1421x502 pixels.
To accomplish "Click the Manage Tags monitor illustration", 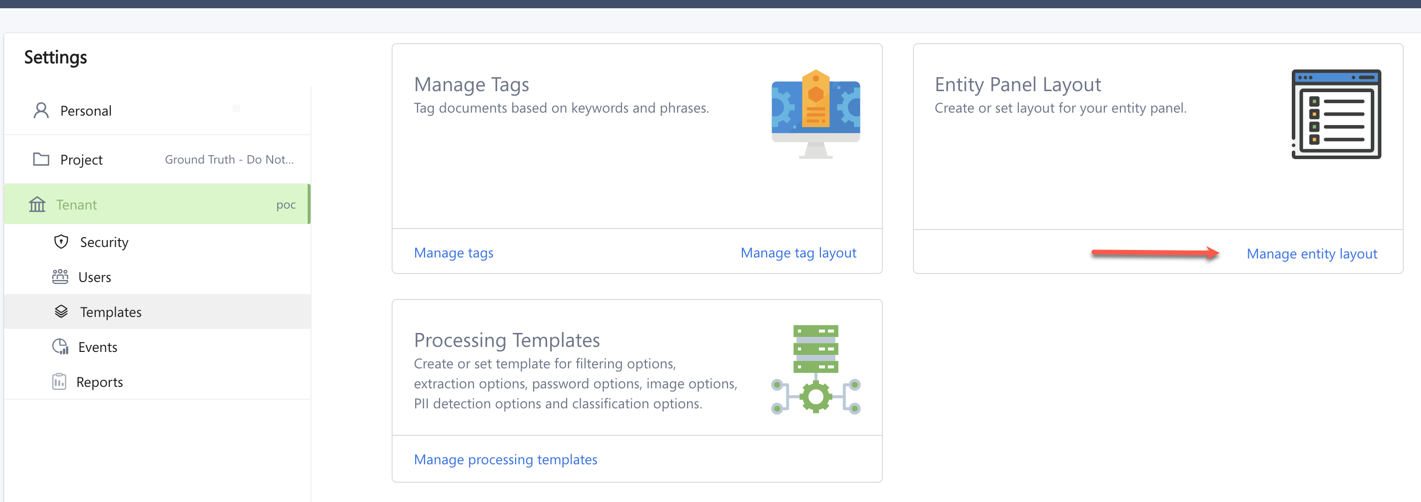I will click(x=816, y=114).
